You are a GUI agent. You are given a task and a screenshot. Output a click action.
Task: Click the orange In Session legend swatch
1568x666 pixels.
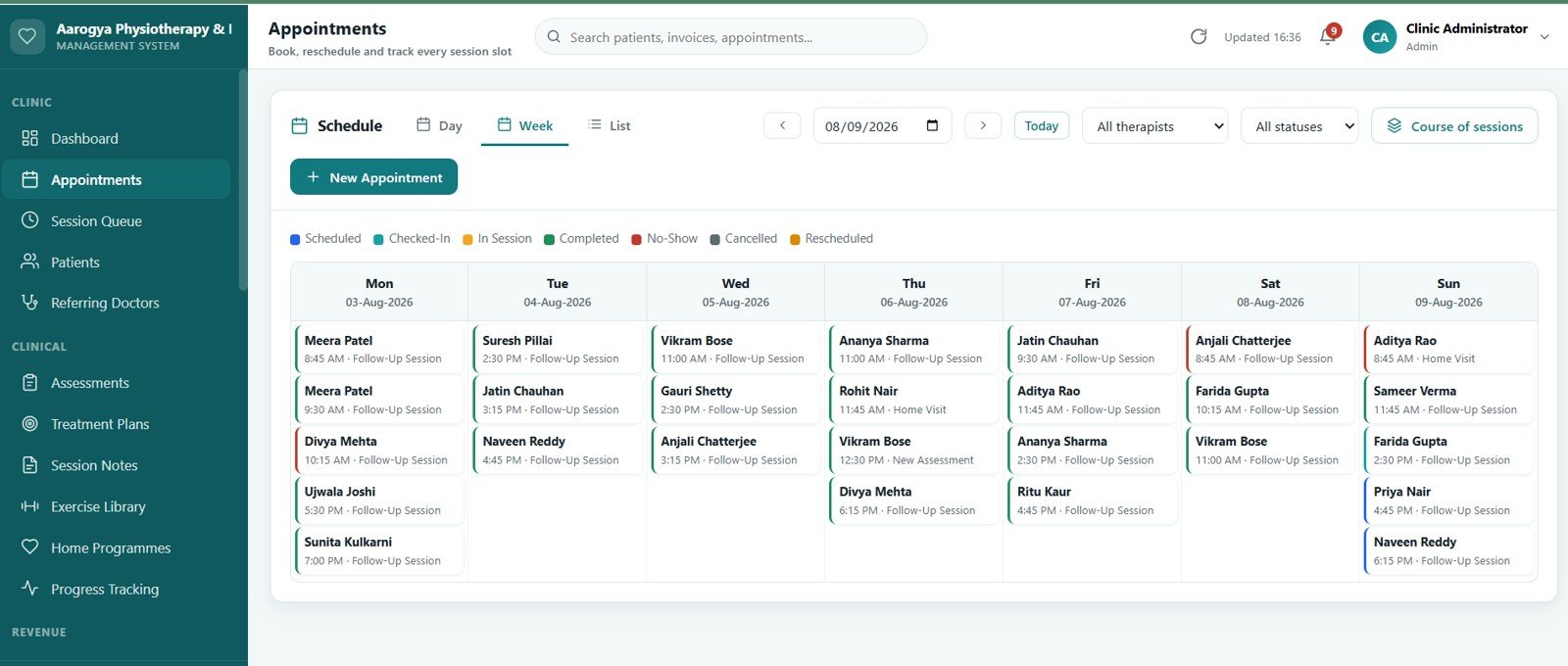pyautogui.click(x=467, y=239)
